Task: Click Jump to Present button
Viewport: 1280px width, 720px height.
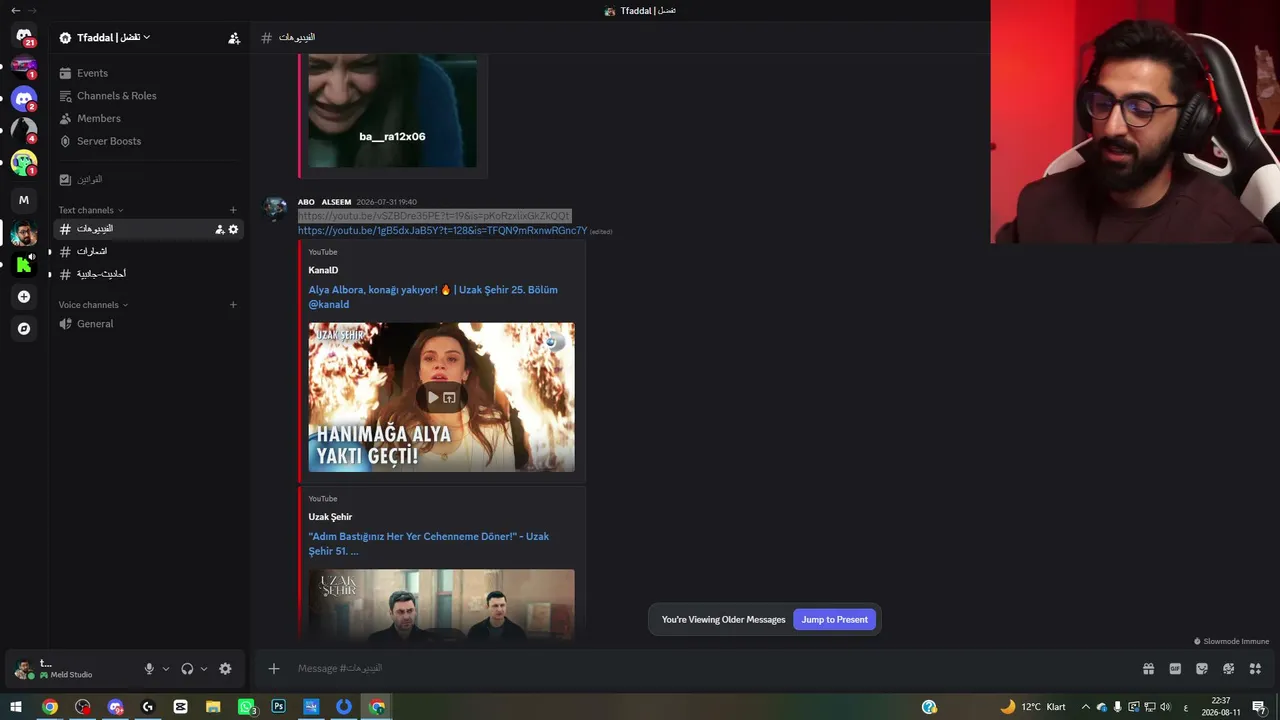Action: (x=834, y=620)
